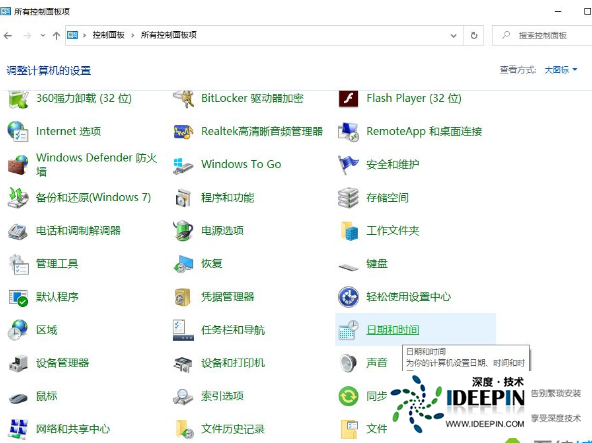Go forward with the forward arrow
Screen dimensions: 592x443
27,36
